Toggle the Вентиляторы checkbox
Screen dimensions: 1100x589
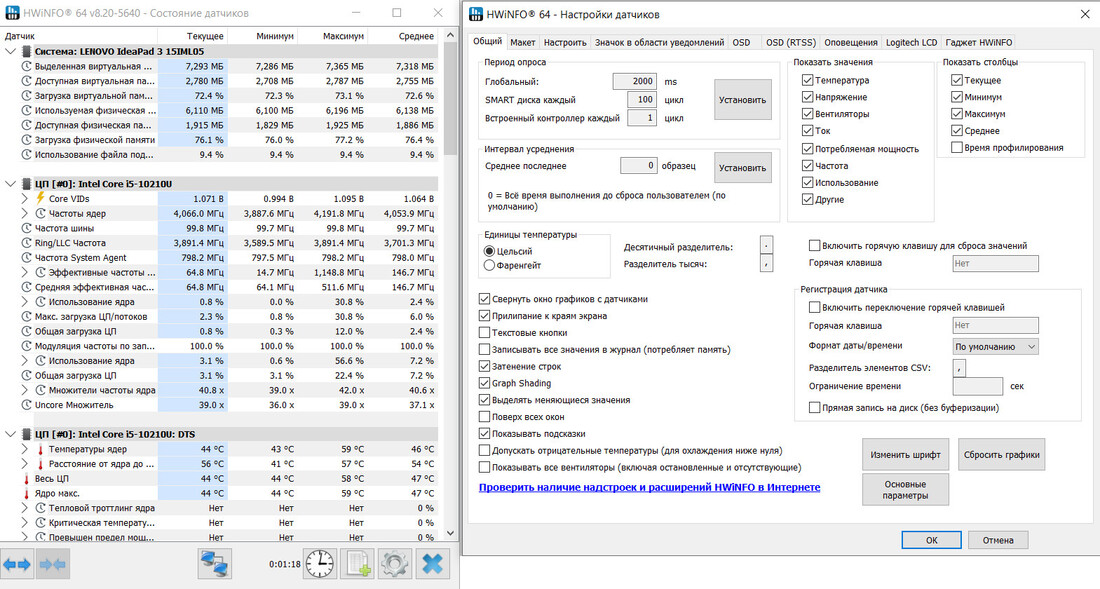[x=807, y=114]
